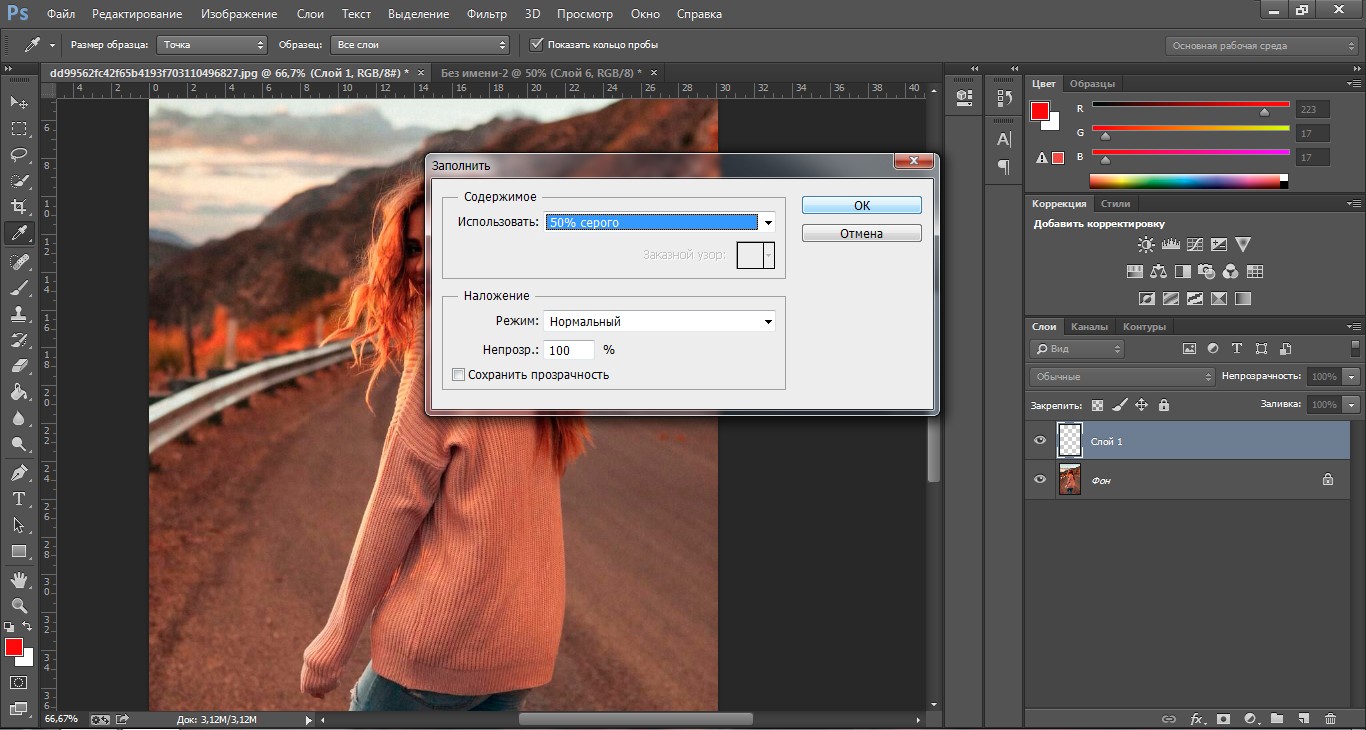This screenshot has width=1366, height=730.
Task: Switch to the Каналы tab
Action: (x=1089, y=327)
